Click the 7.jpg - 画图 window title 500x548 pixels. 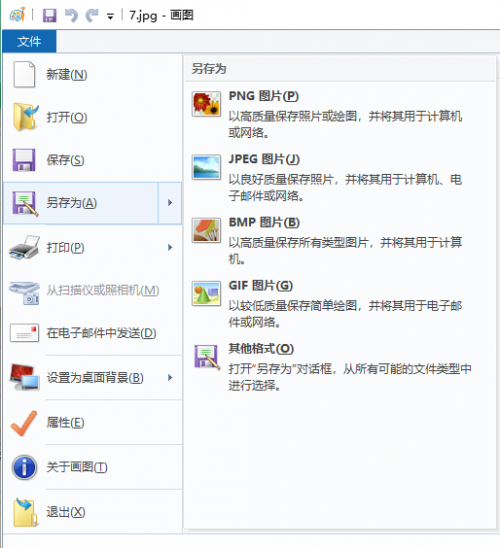pyautogui.click(x=161, y=15)
